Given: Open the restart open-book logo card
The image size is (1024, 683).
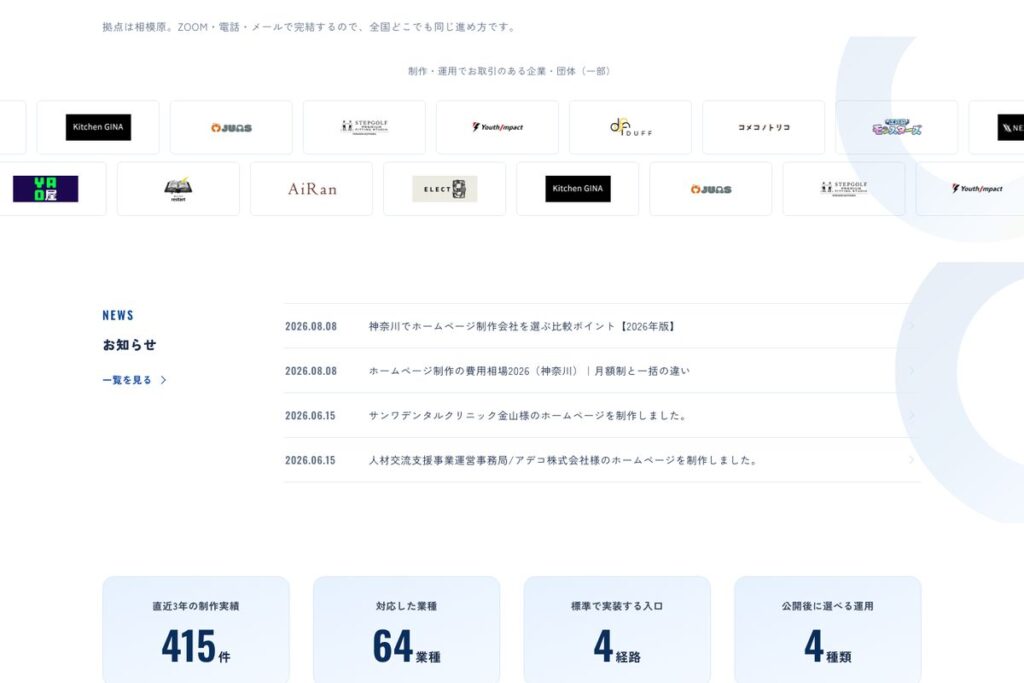Looking at the screenshot, I should click(178, 189).
